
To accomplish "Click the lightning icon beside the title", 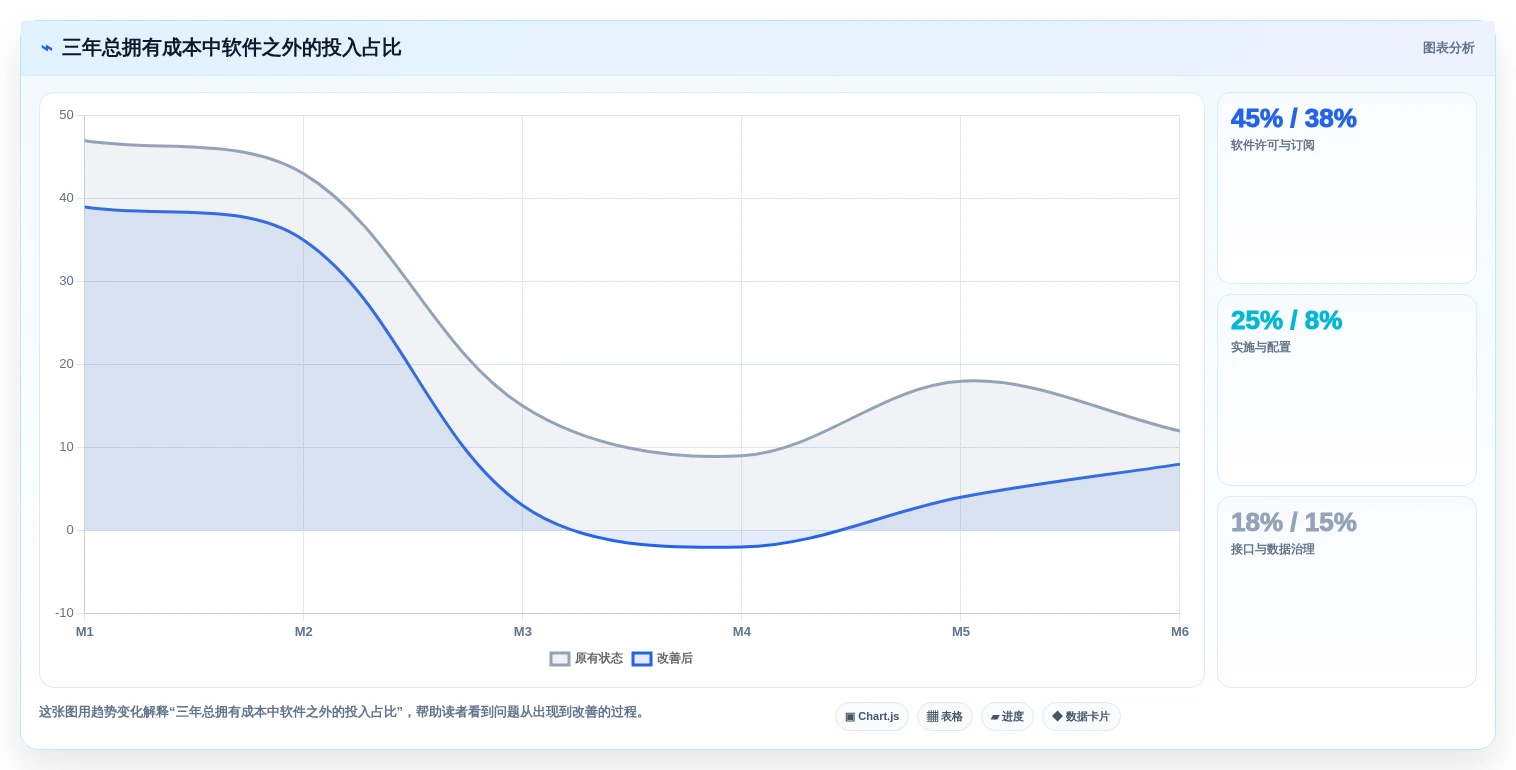I will pyautogui.click(x=47, y=48).
